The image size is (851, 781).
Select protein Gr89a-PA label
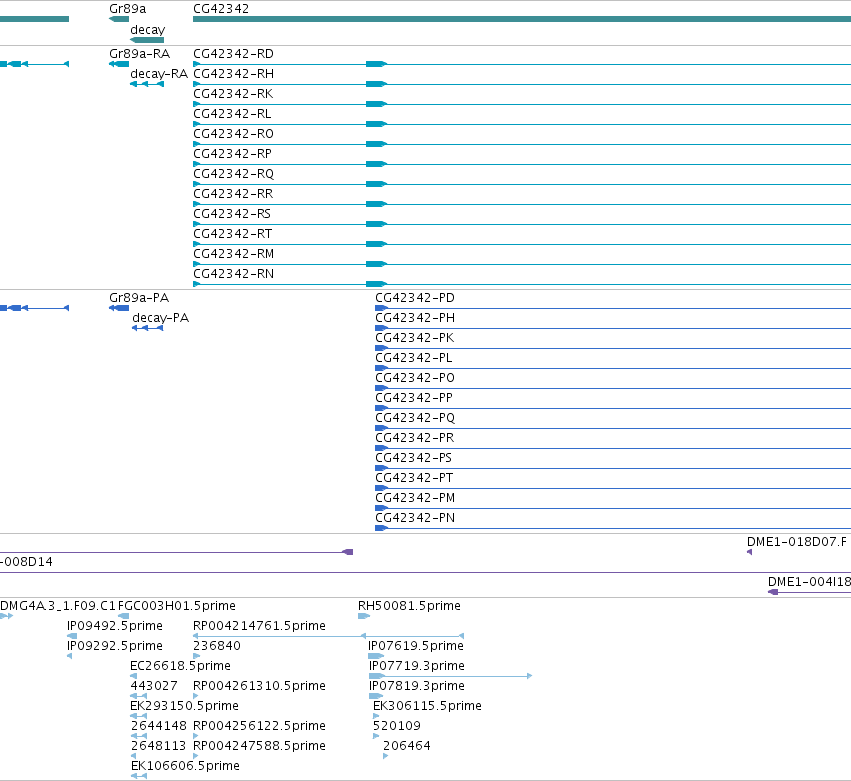click(139, 298)
